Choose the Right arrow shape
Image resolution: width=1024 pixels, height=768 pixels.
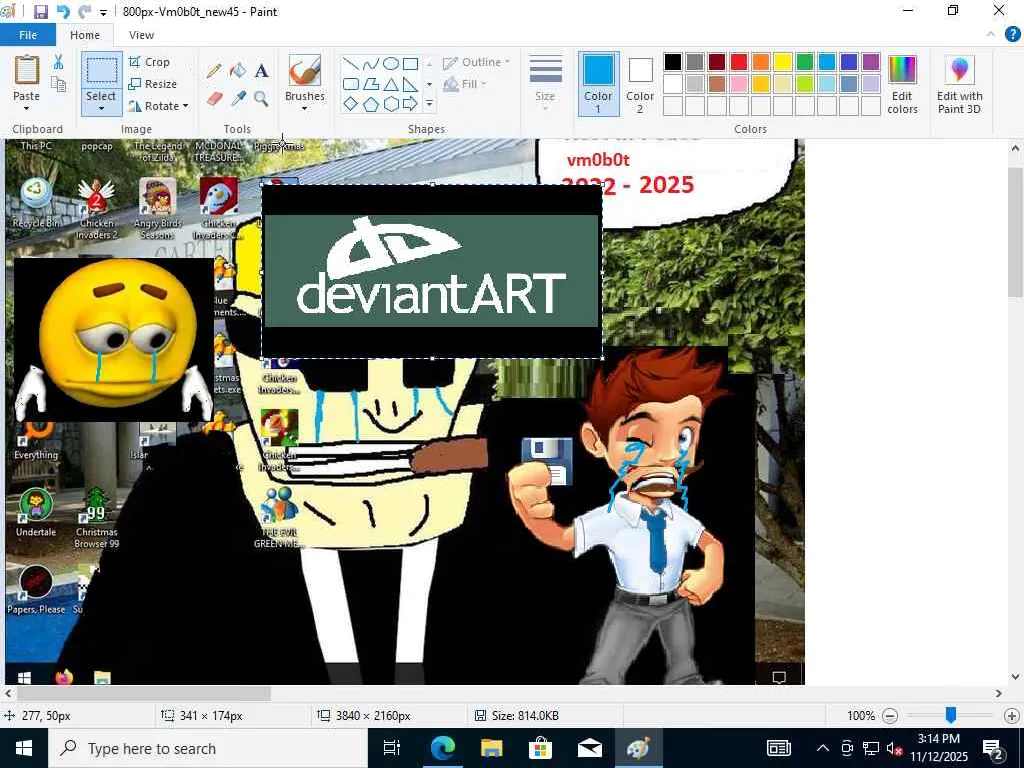coord(410,104)
